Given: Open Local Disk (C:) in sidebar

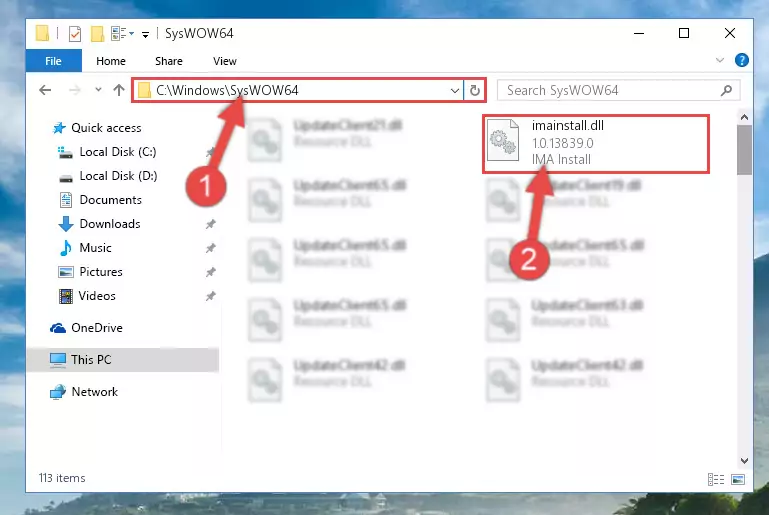Looking at the screenshot, I should (x=118, y=152).
